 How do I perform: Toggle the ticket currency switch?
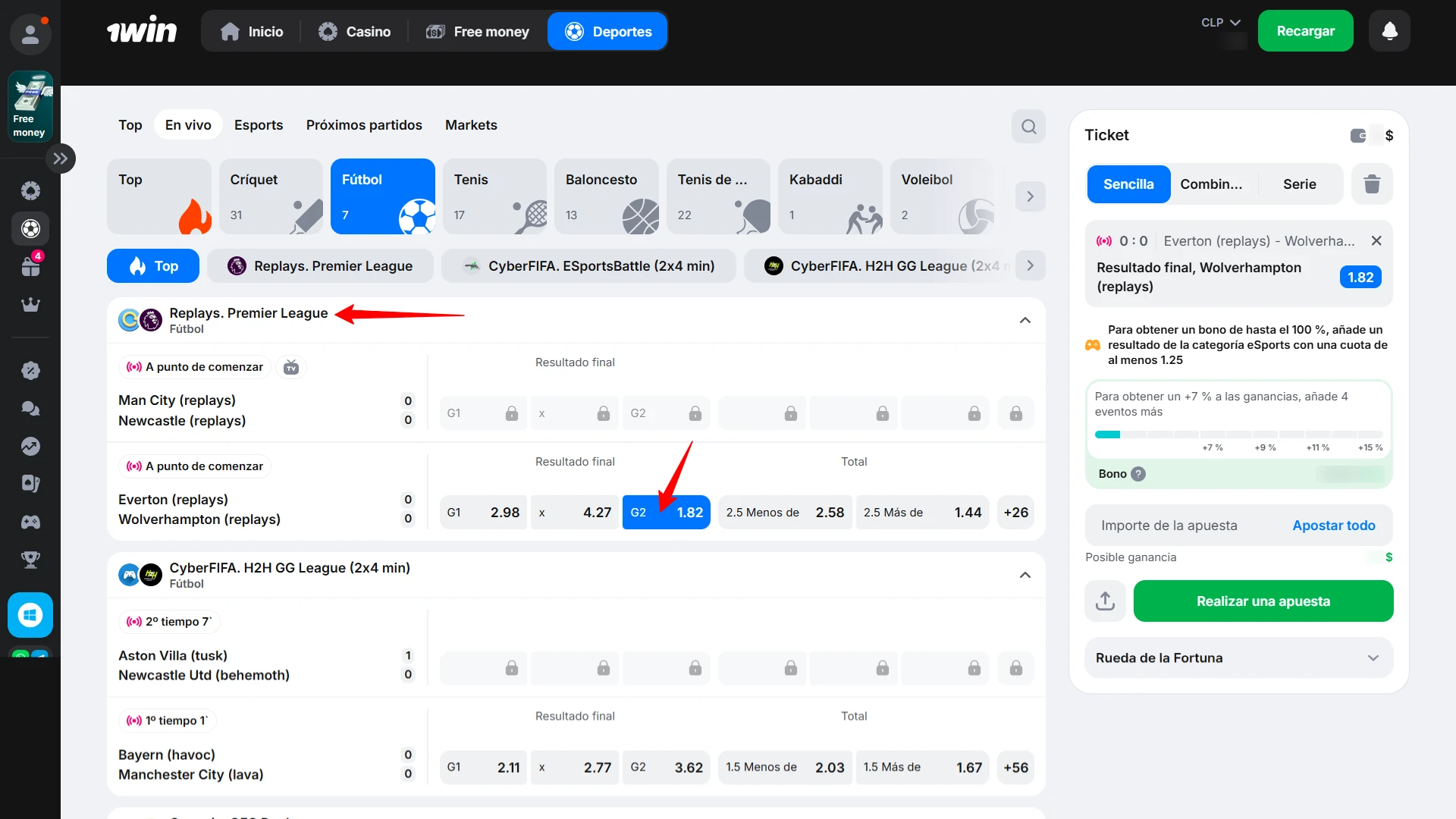(x=1359, y=136)
